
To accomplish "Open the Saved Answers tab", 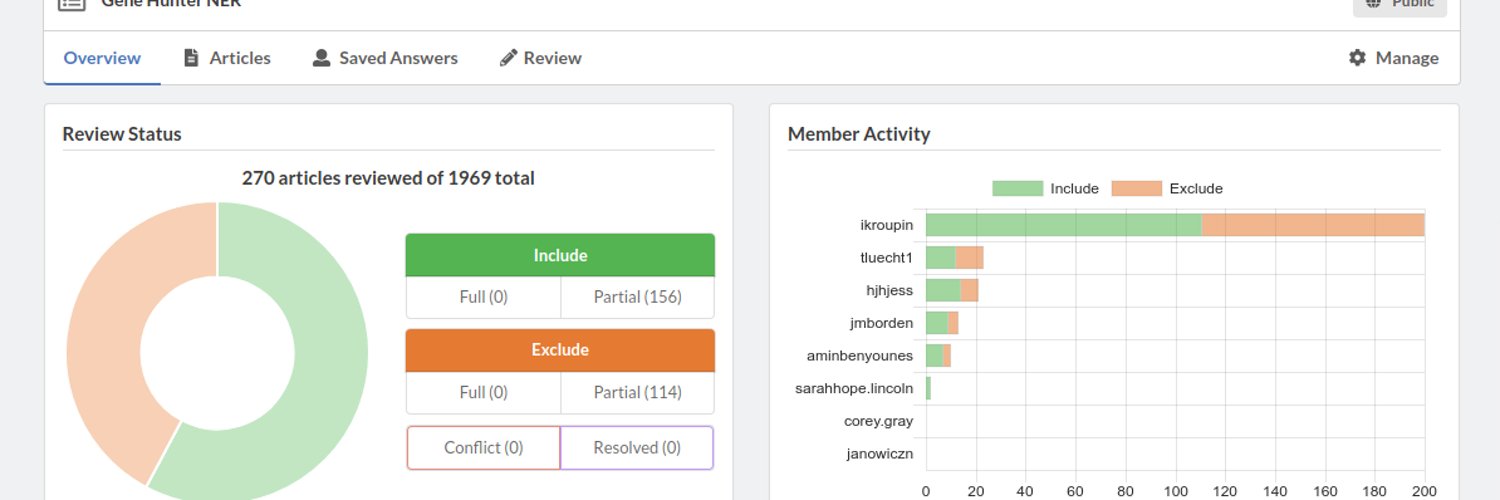I will point(385,58).
